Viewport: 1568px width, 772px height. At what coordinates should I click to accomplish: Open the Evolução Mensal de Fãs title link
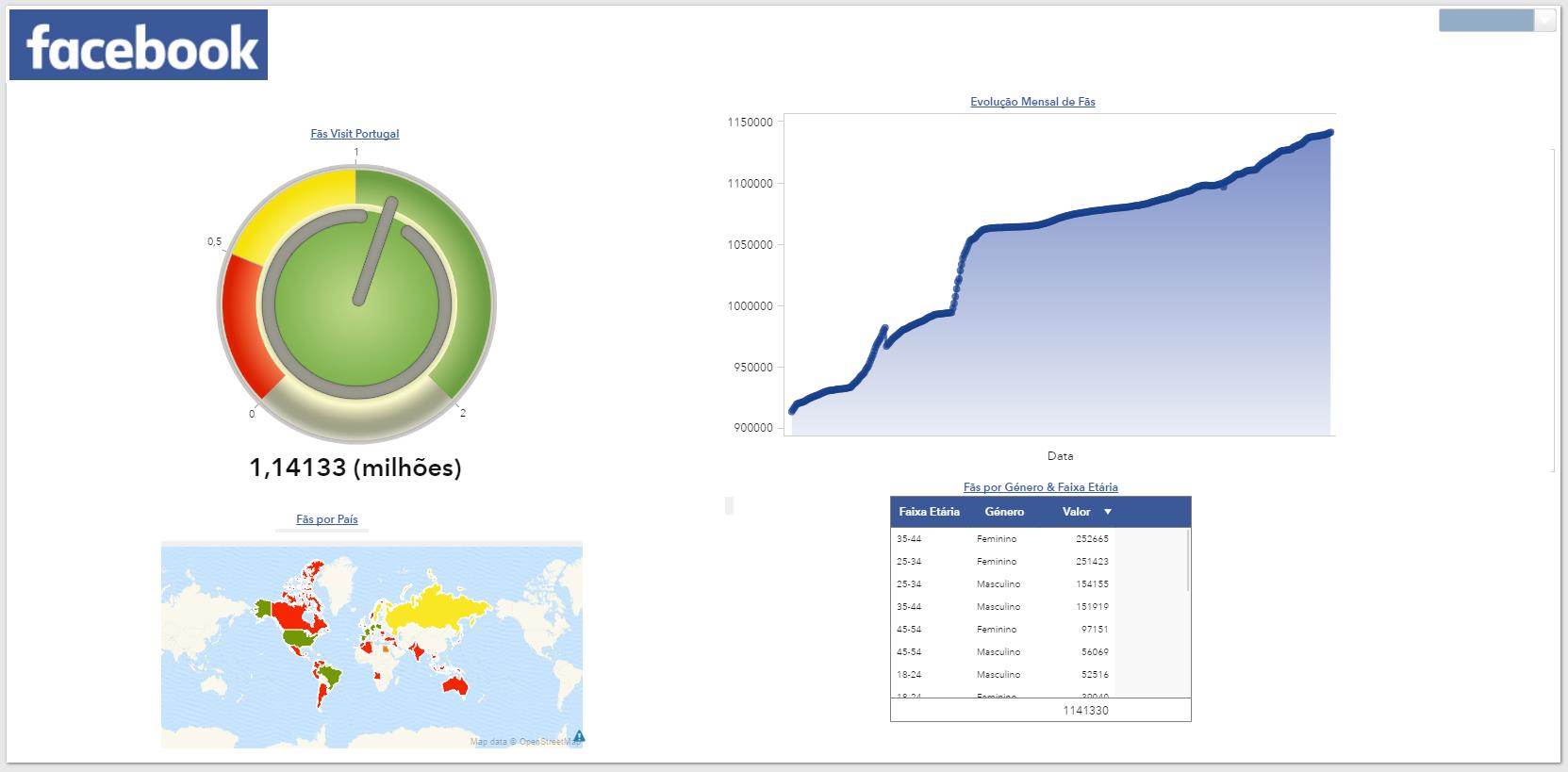(x=1032, y=102)
